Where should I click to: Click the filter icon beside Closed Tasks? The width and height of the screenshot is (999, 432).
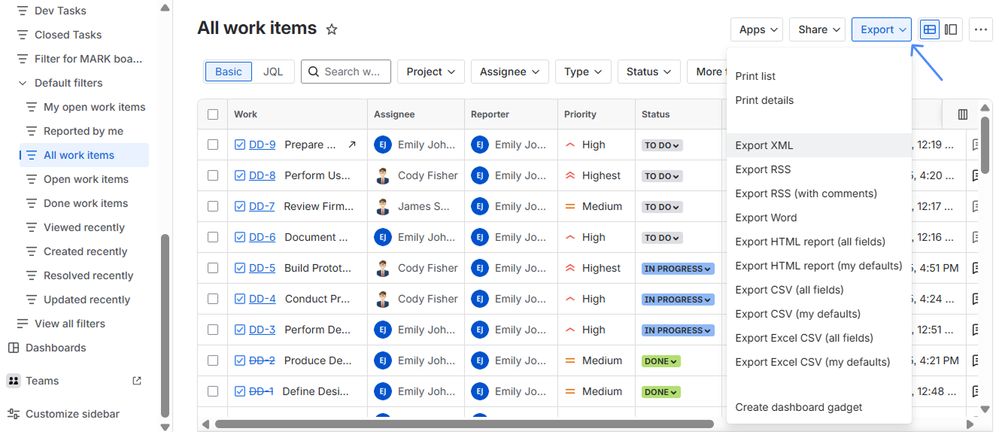(23, 35)
